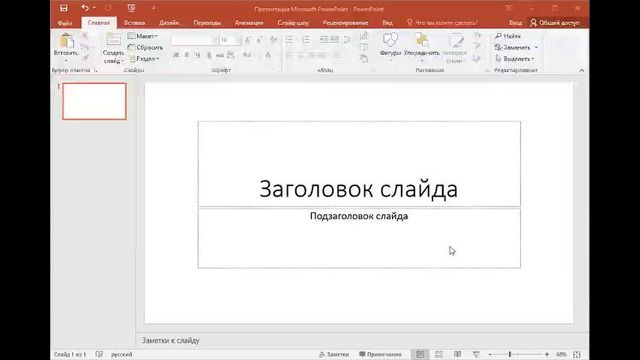Viewport: 640px width, 360px height.
Task: Switch to the Рецензирование tab
Action: 346,23
